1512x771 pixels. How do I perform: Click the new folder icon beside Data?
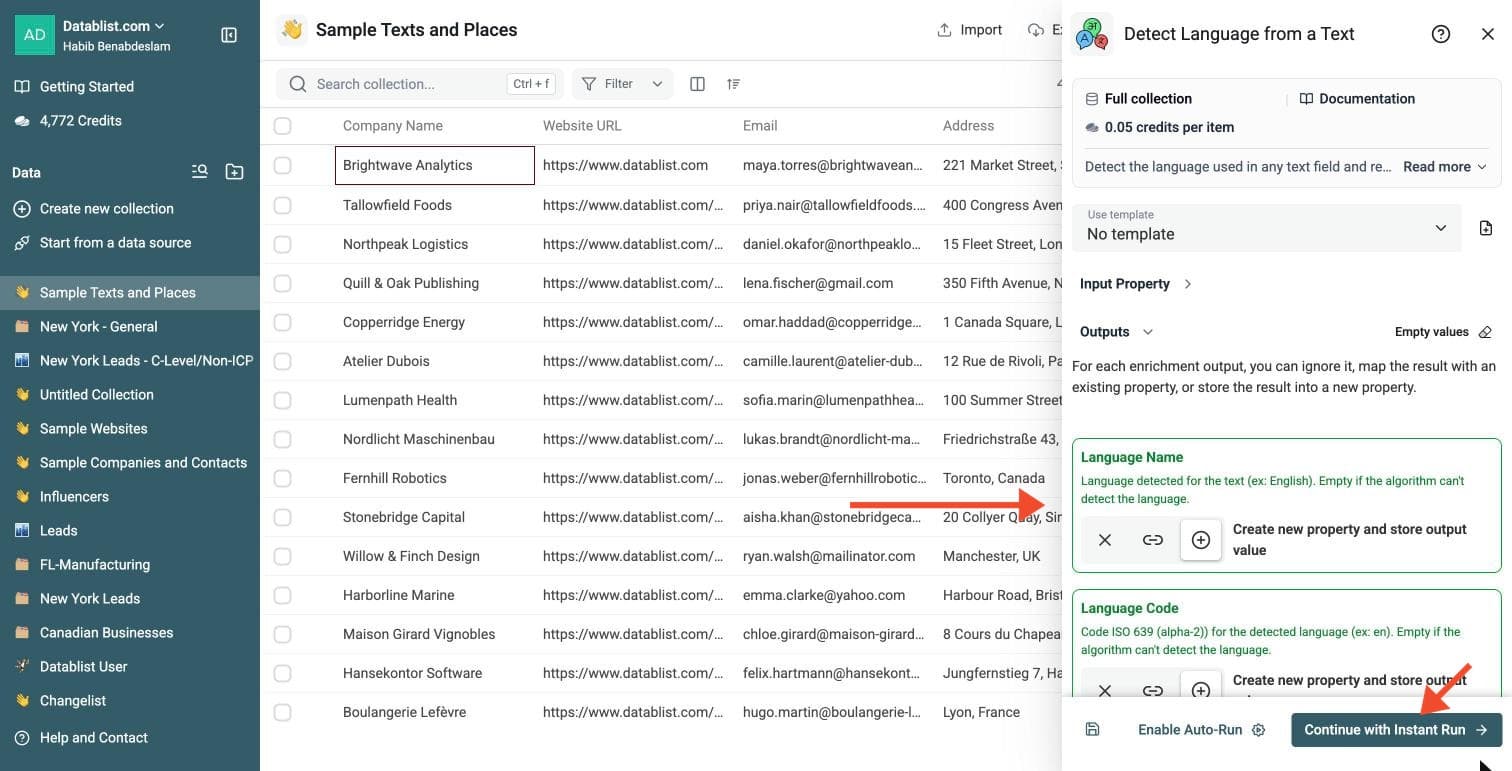[x=234, y=172]
